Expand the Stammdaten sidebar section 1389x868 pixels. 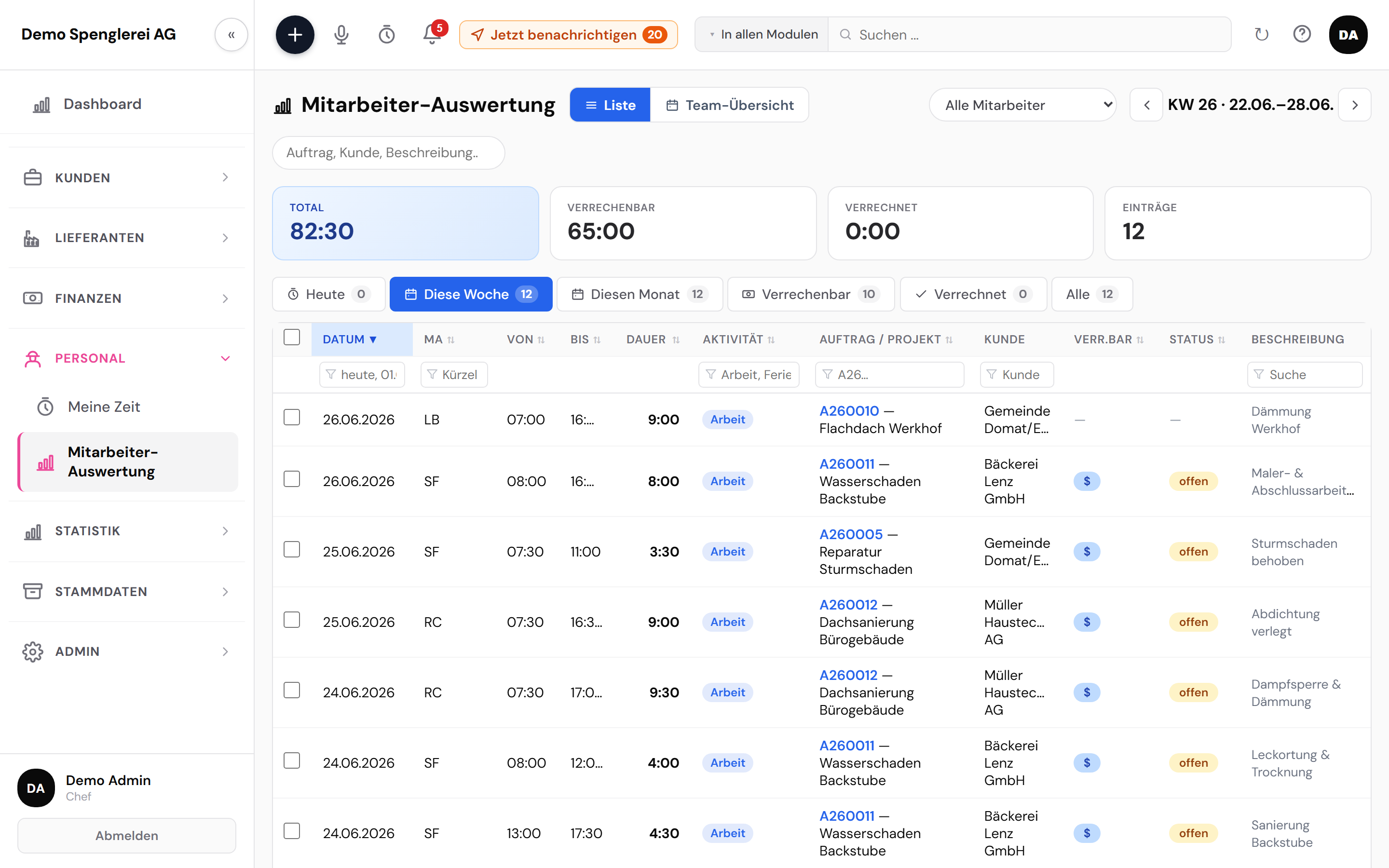click(x=225, y=591)
